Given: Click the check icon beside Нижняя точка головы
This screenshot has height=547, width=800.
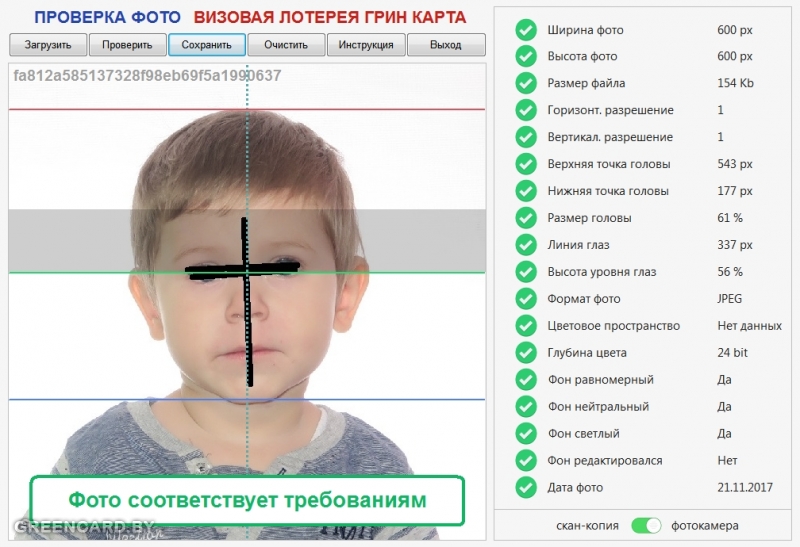Looking at the screenshot, I should tap(526, 191).
